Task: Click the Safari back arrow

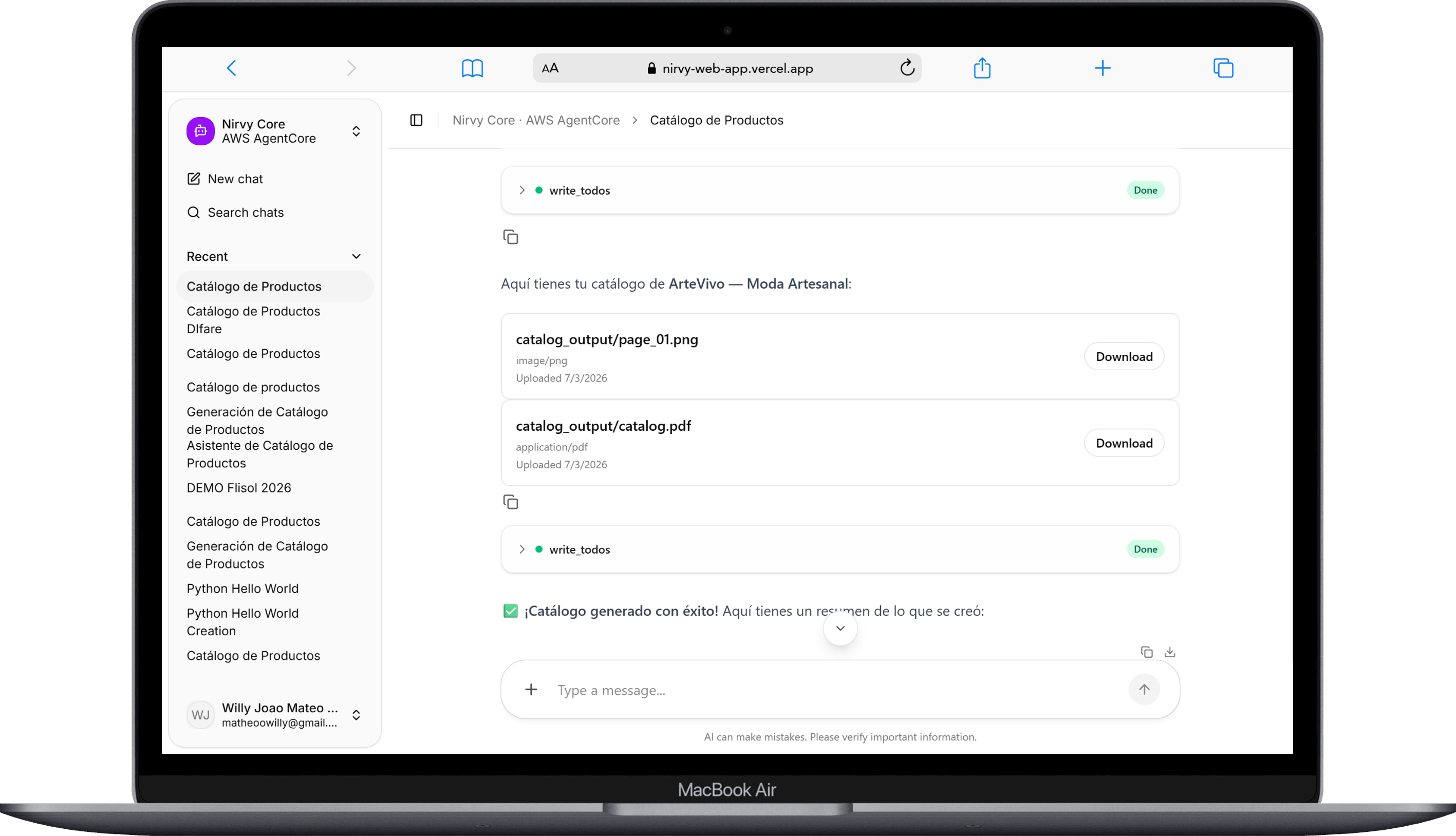Action: pos(232,68)
